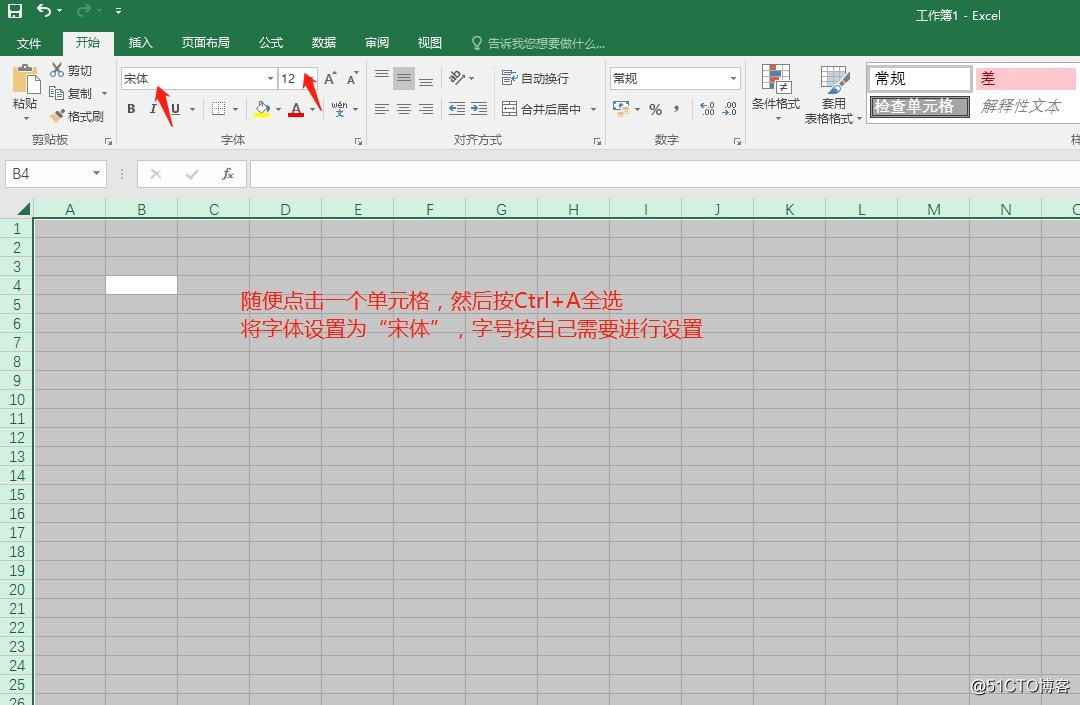Viewport: 1080px width, 705px height.
Task: Align text right
Action: click(426, 109)
